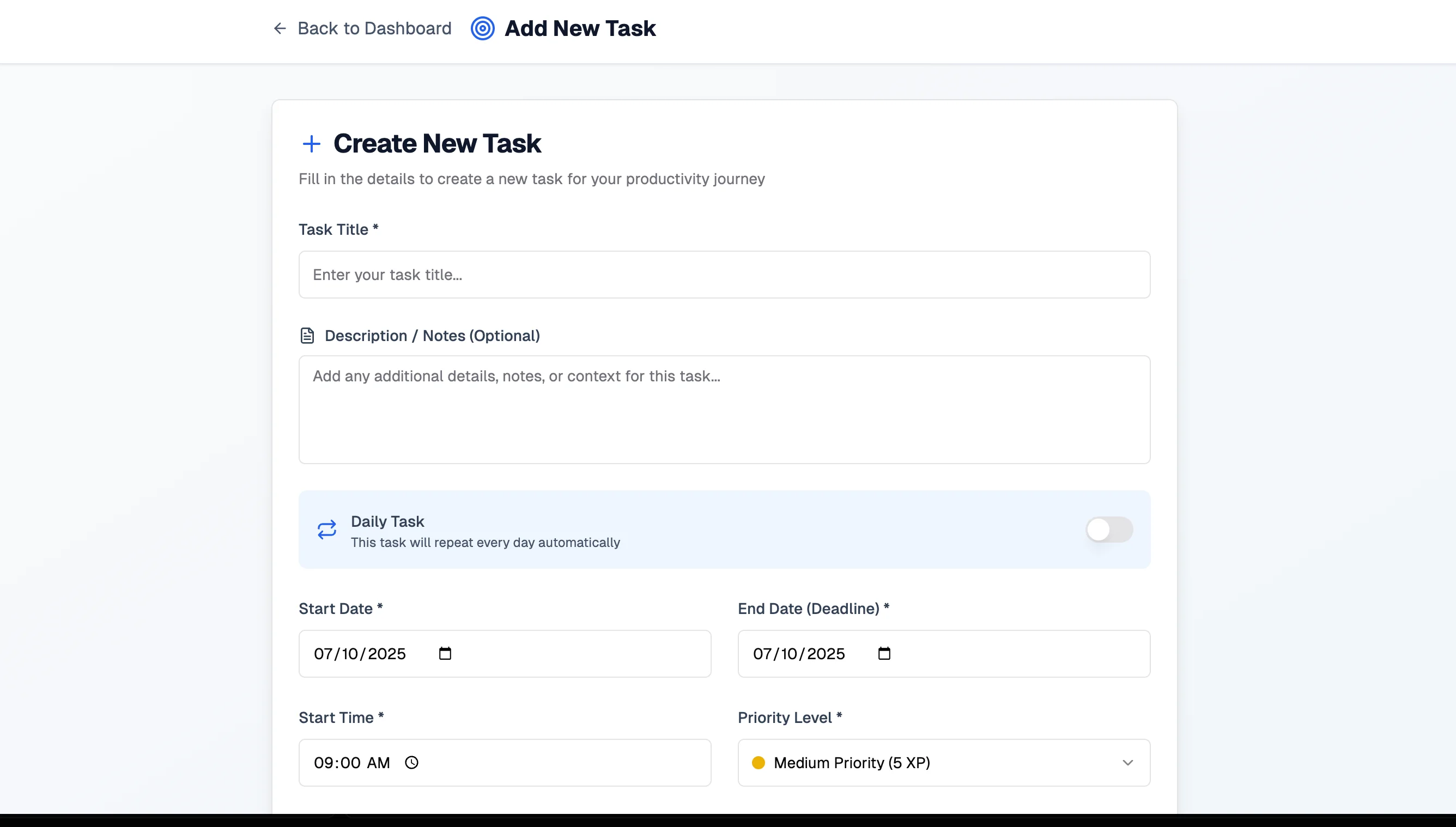Open the End Date calendar picker icon
1456x827 pixels.
[x=884, y=653]
